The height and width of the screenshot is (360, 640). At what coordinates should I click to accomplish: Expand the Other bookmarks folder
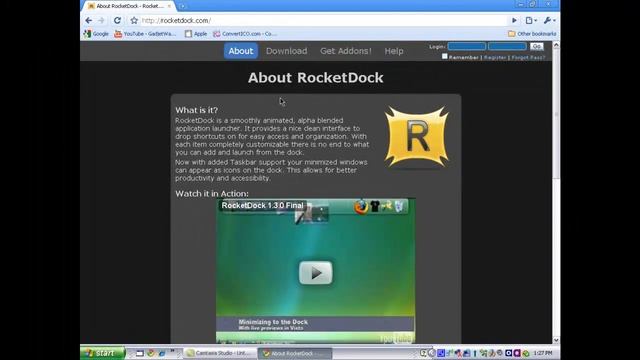click(x=532, y=34)
